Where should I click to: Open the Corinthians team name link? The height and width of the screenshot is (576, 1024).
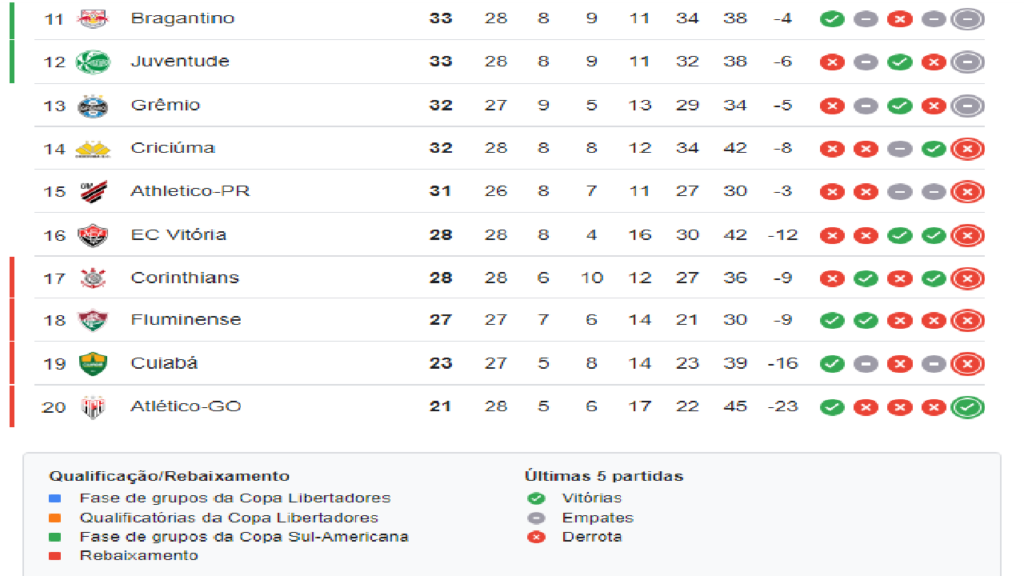[185, 278]
